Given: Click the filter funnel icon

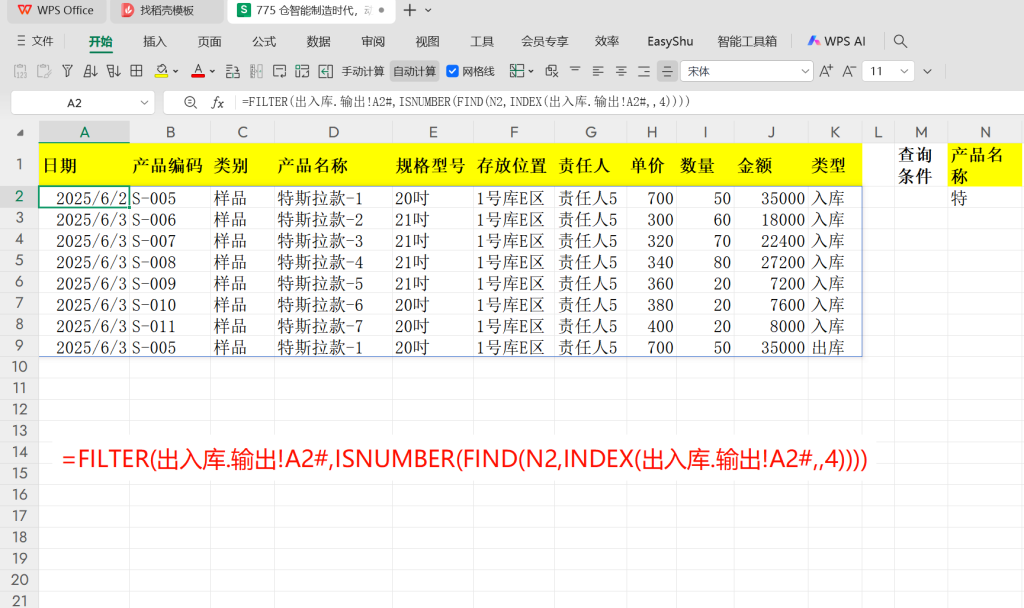Looking at the screenshot, I should 67,71.
